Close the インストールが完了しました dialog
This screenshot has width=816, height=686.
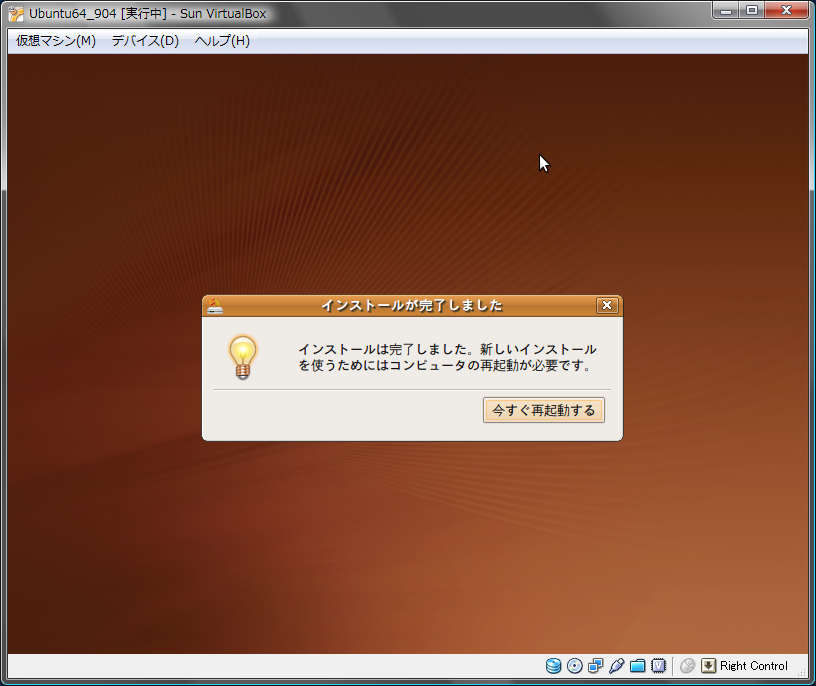[x=607, y=306]
